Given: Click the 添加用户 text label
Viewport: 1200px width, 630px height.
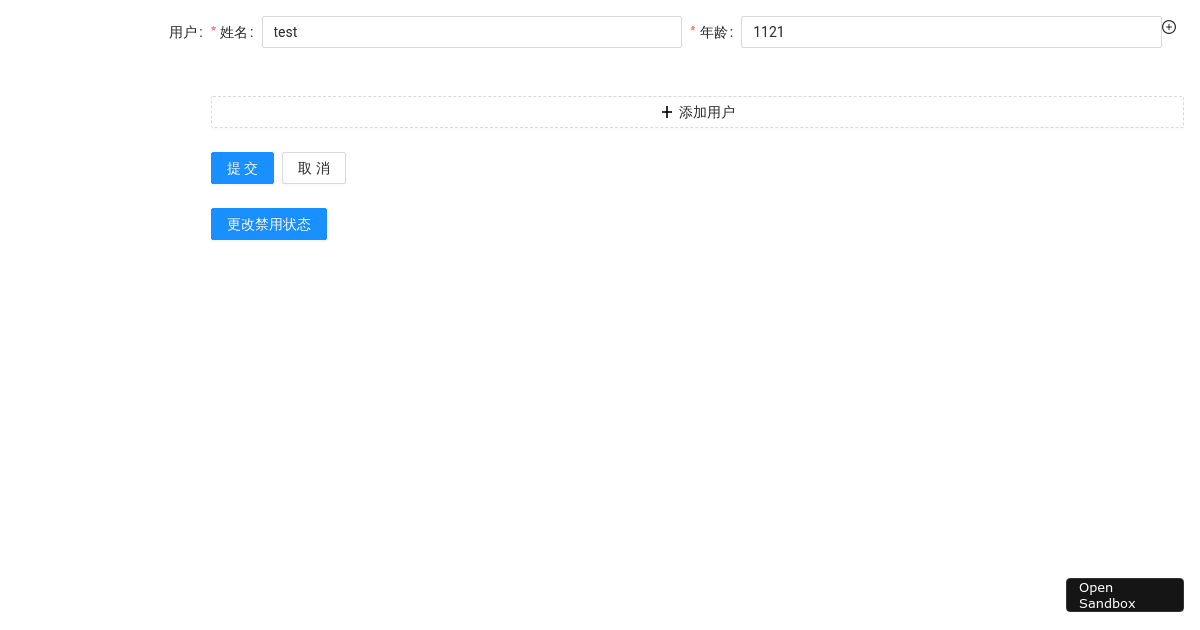Looking at the screenshot, I should pos(708,112).
